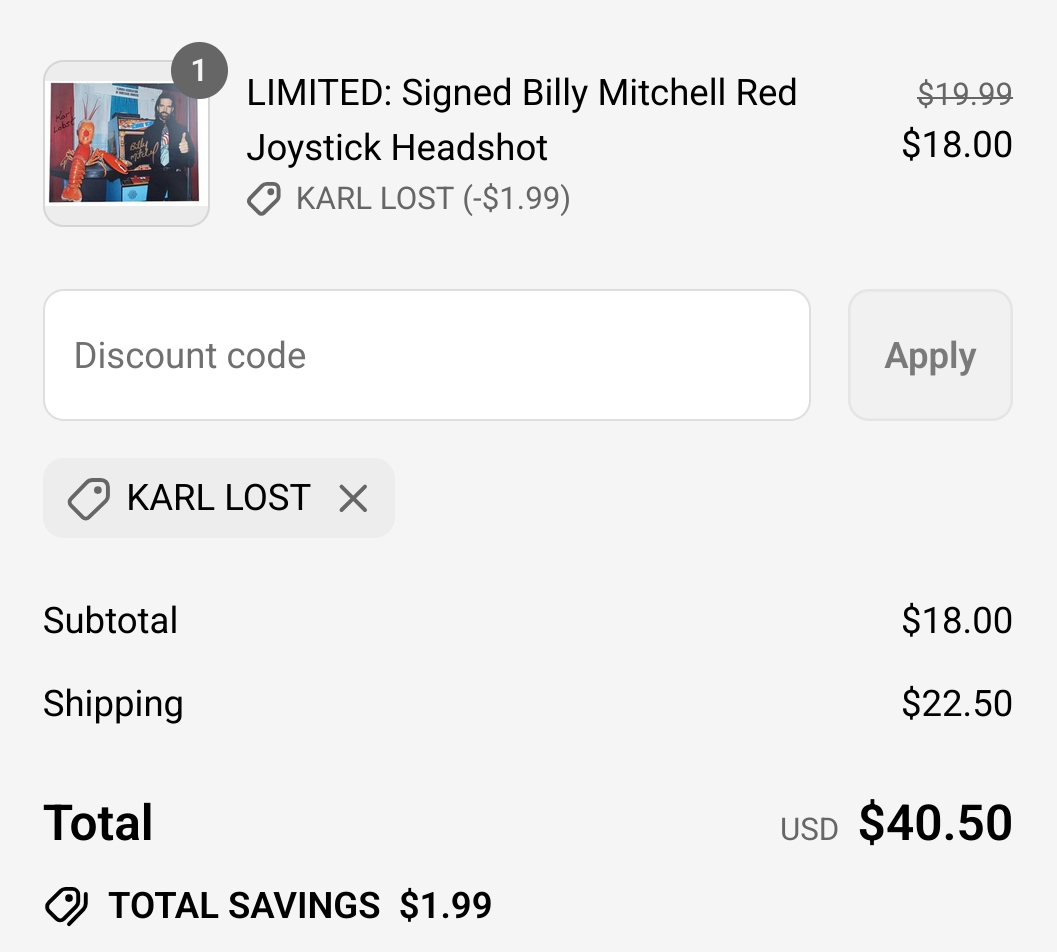This screenshot has height=952, width=1057.
Task: Click the Shipping label
Action: (113, 705)
